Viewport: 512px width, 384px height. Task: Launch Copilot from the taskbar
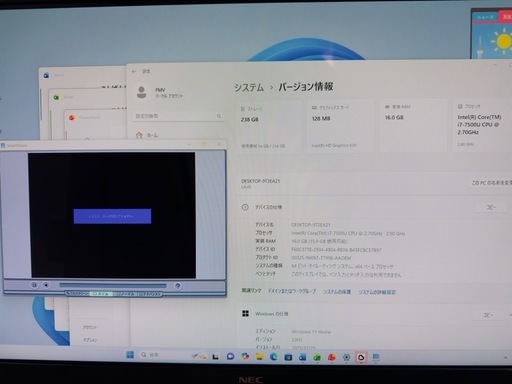(245, 356)
